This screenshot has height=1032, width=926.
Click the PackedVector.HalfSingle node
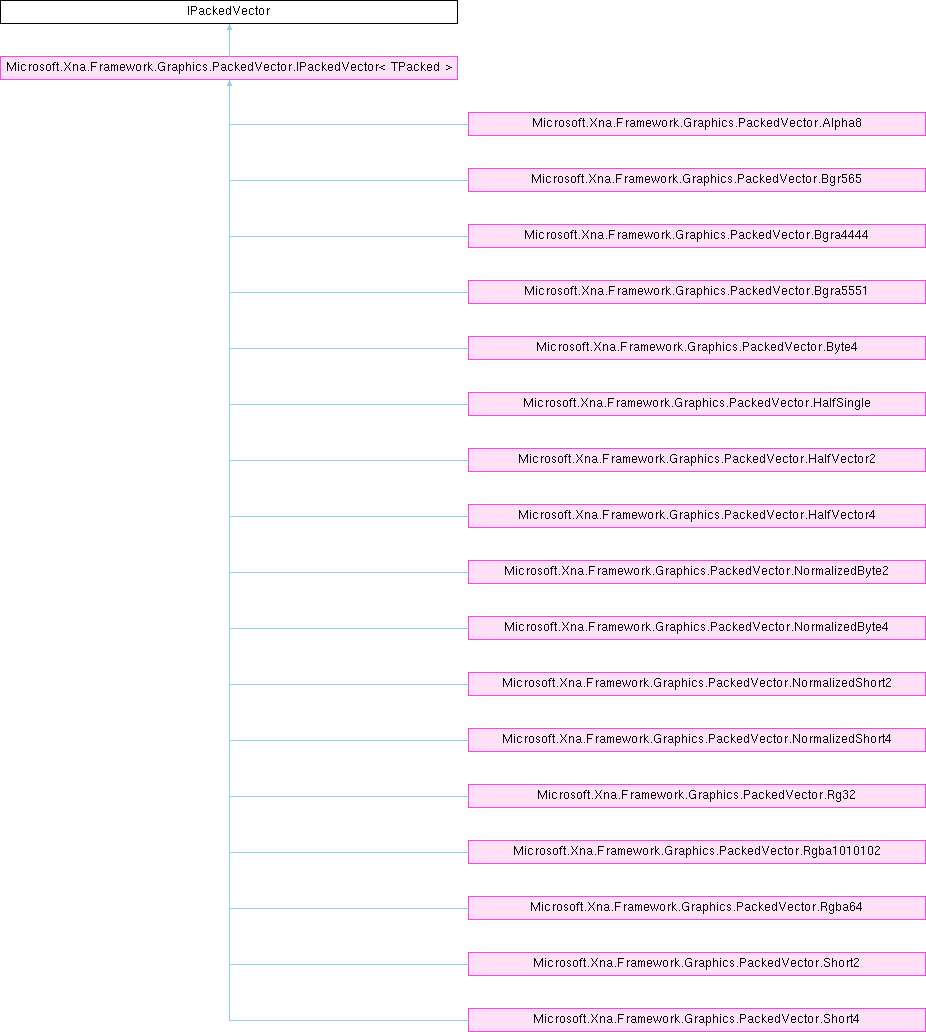pyautogui.click(x=697, y=404)
